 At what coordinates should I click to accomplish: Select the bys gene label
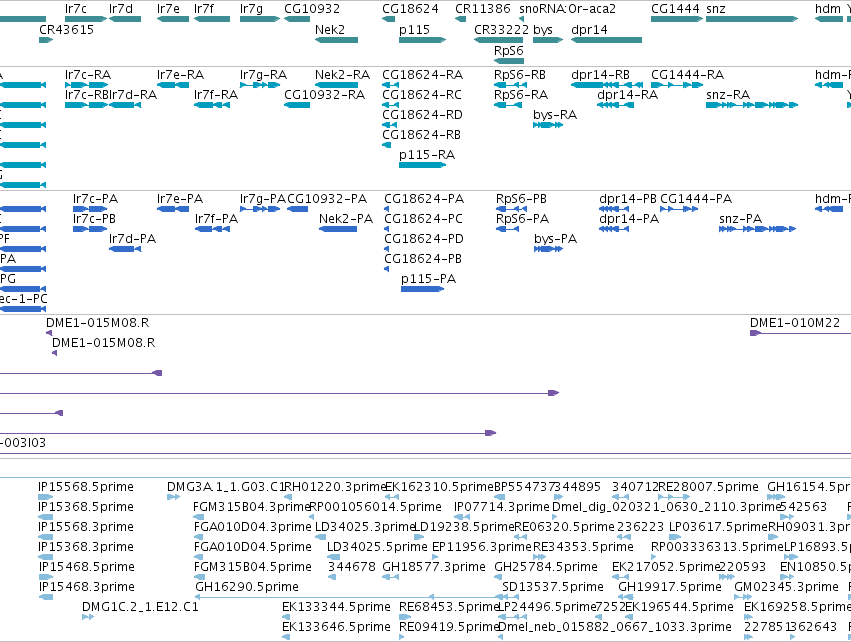coord(543,29)
